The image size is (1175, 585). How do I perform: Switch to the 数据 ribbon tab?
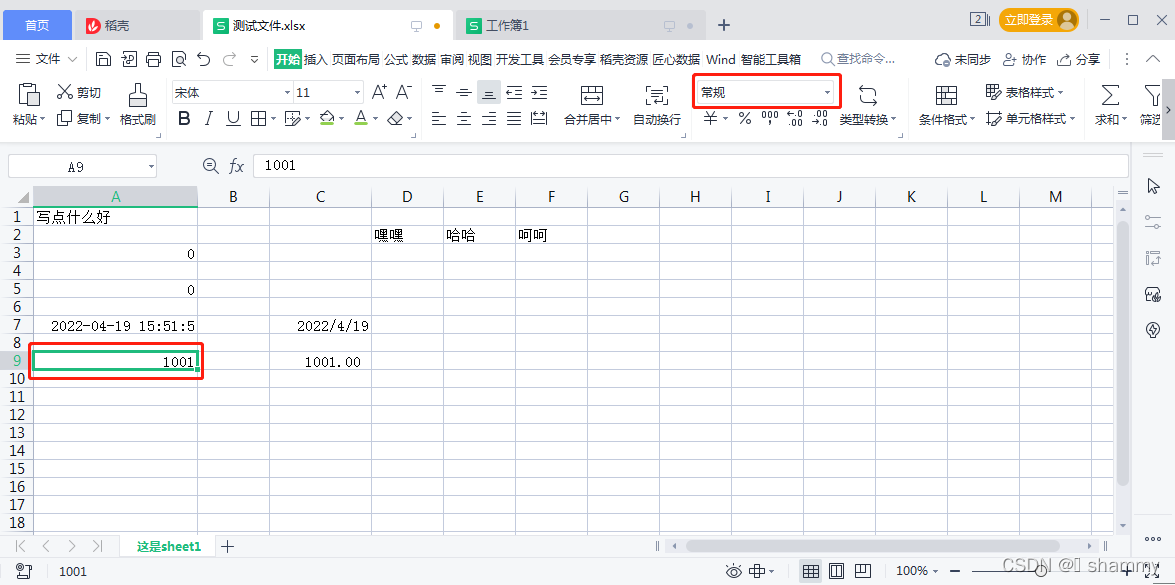425,59
